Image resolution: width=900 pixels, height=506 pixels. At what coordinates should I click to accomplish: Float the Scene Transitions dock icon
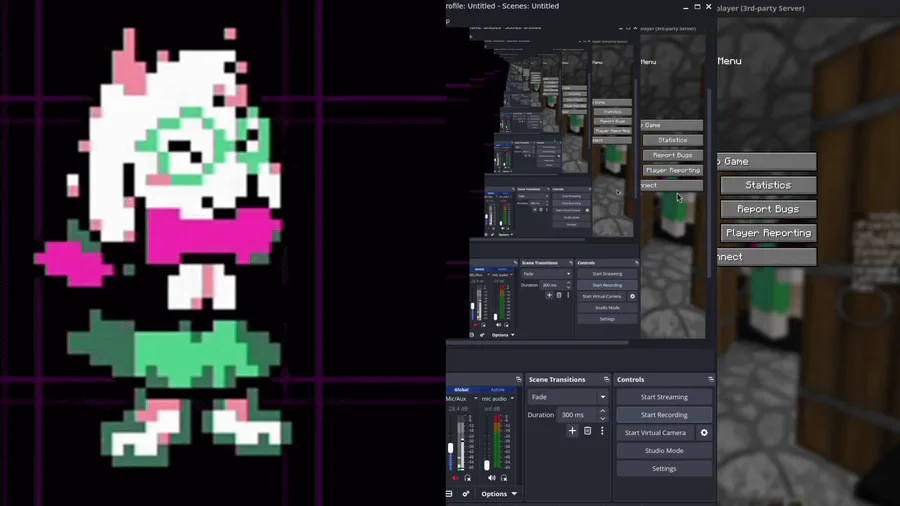(606, 379)
